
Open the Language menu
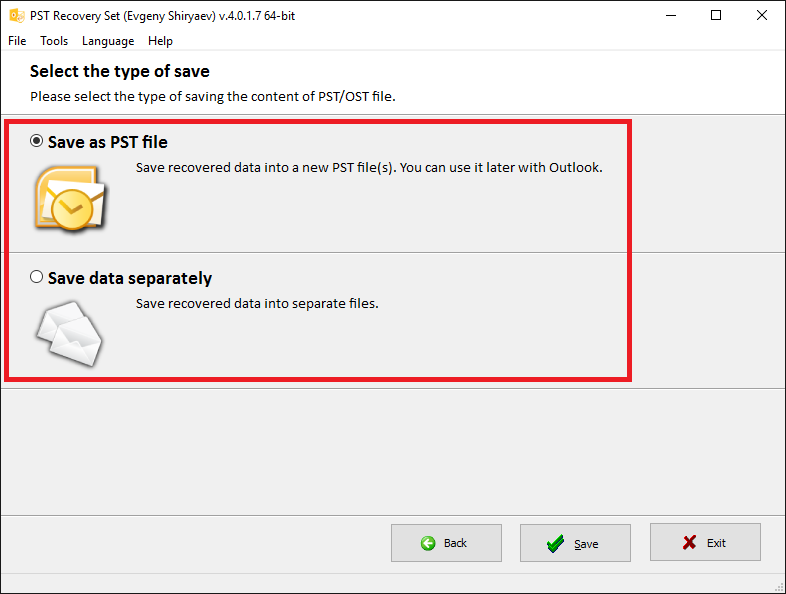(108, 41)
